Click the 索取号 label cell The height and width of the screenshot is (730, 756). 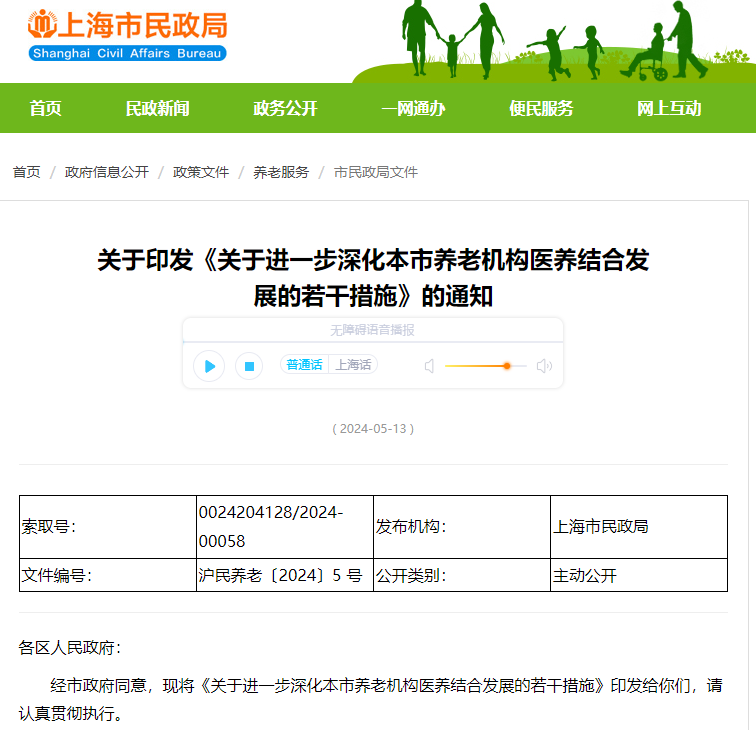click(x=108, y=527)
